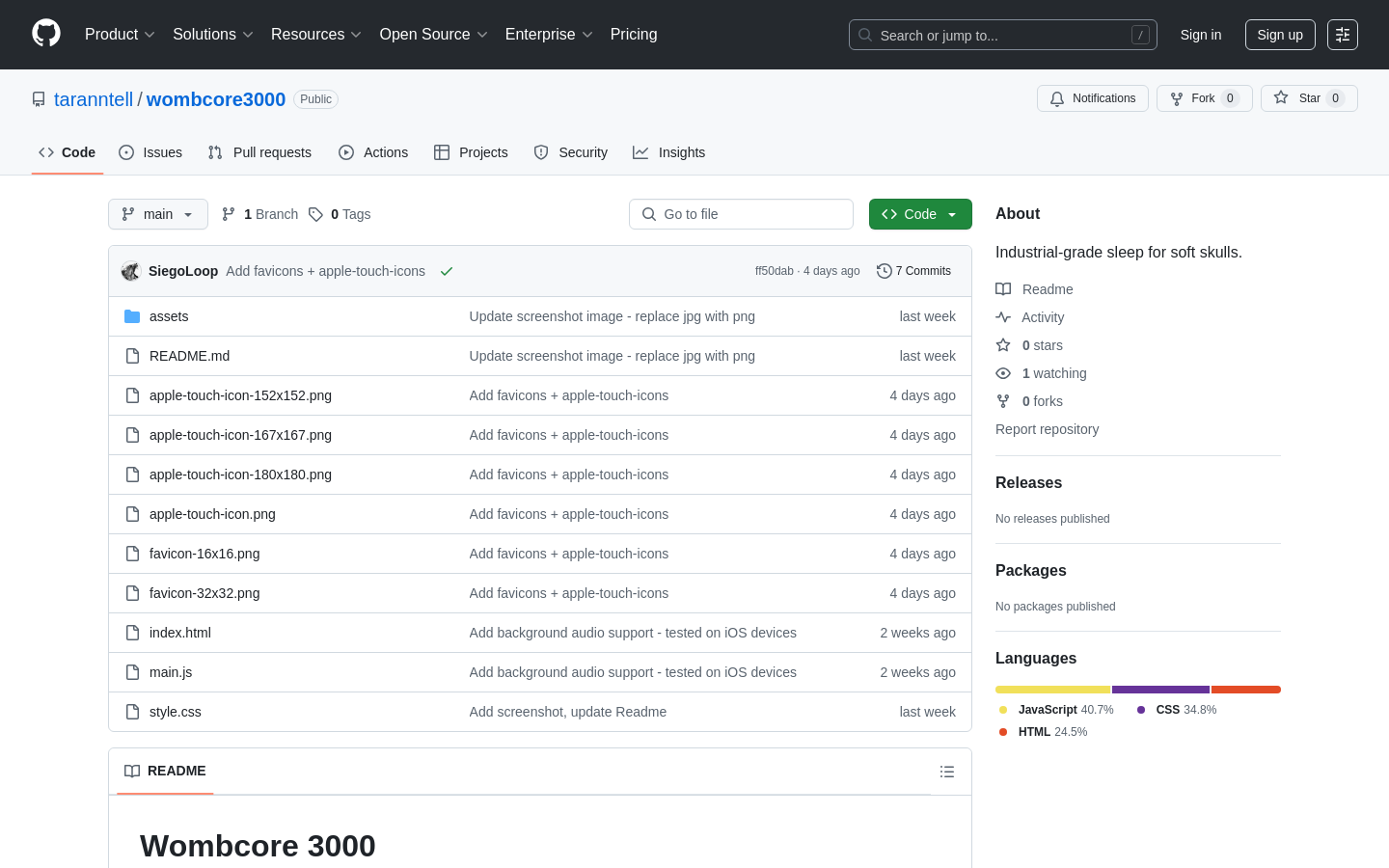This screenshot has width=1389, height=868.
Task: Click Report repository link
Action: coord(1047,429)
